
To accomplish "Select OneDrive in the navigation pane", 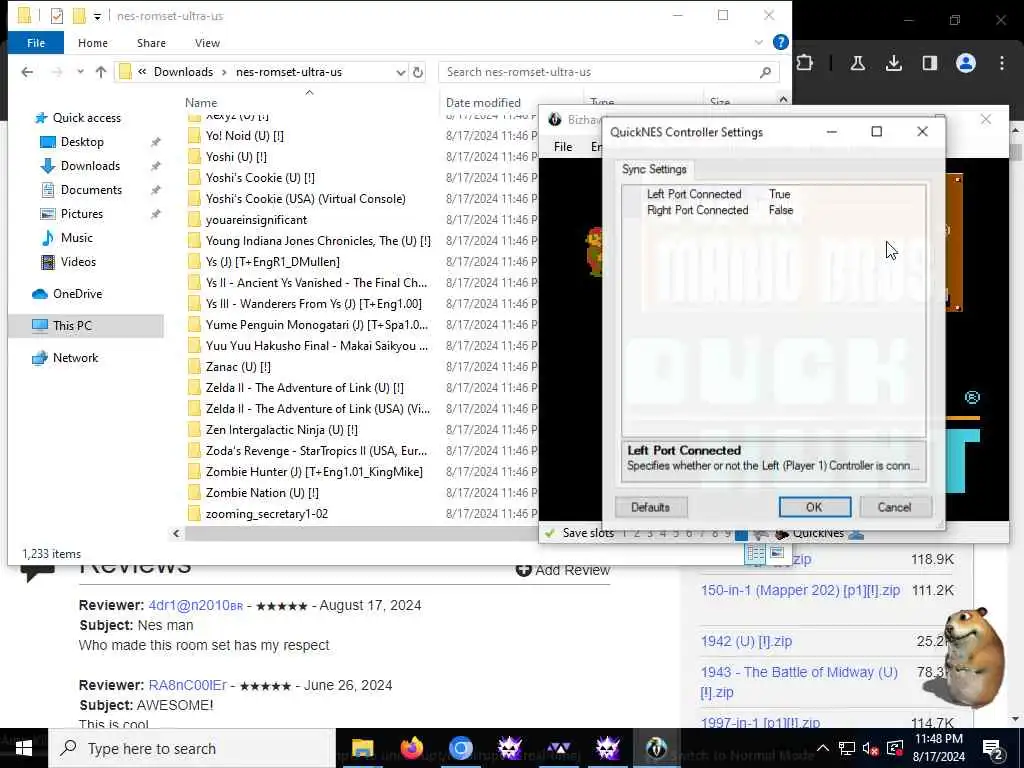I will click(77, 294).
